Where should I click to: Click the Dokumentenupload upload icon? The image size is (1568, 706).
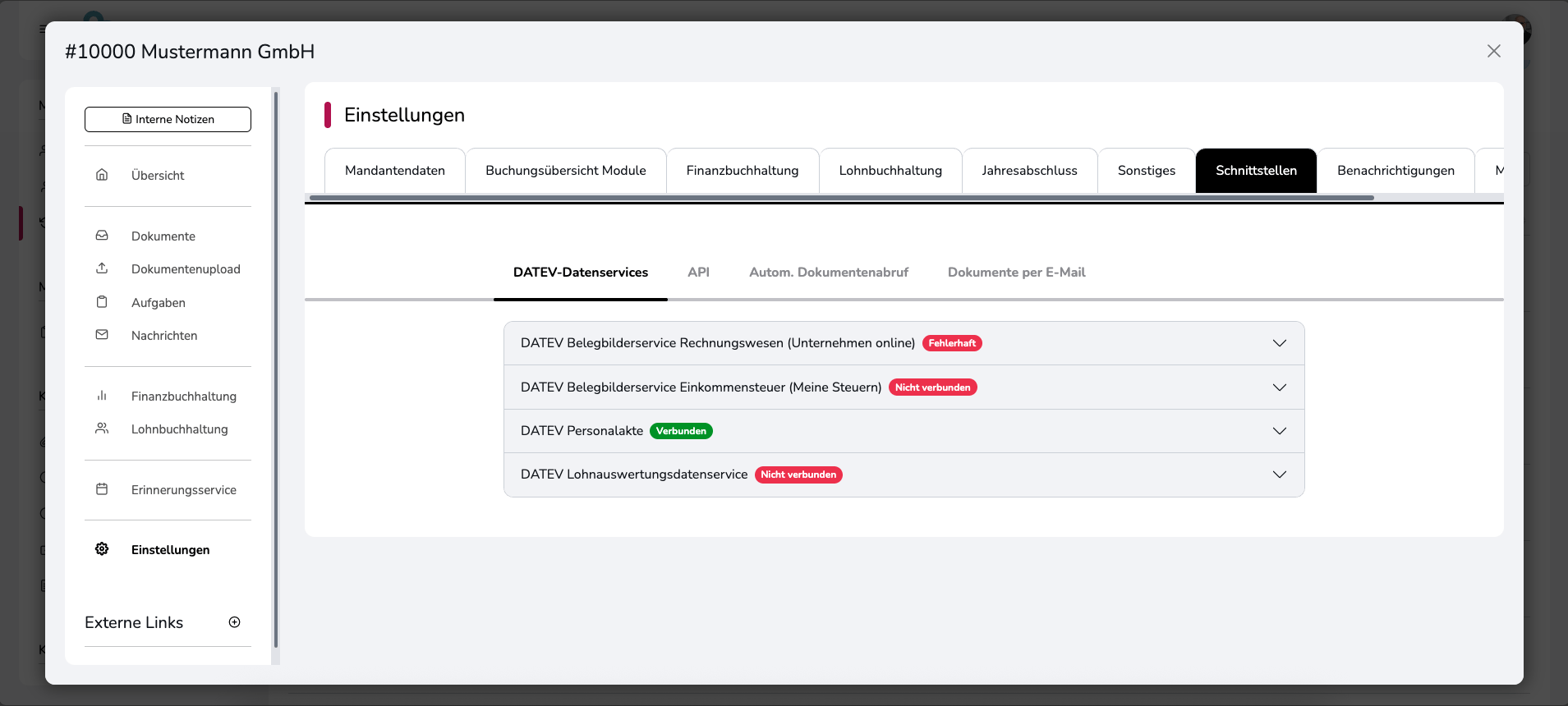102,268
